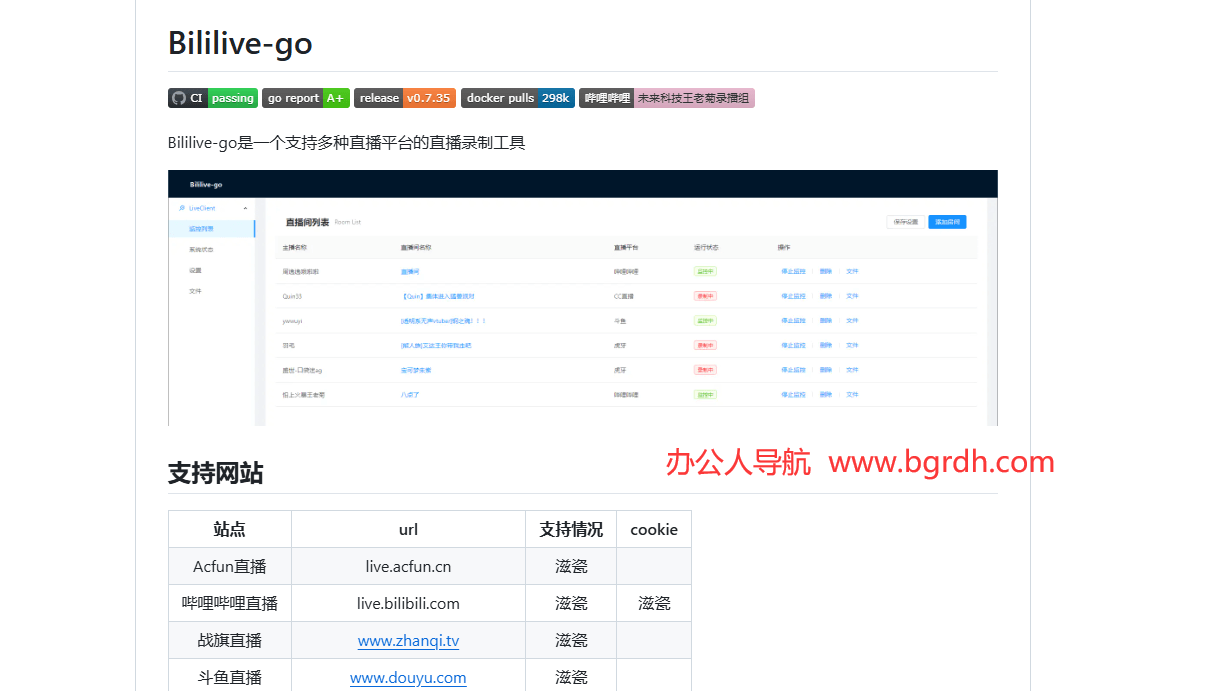Image resolution: width=1226 pixels, height=691 pixels.
Task: Click the release v0.7.35 badge
Action: tap(405, 98)
